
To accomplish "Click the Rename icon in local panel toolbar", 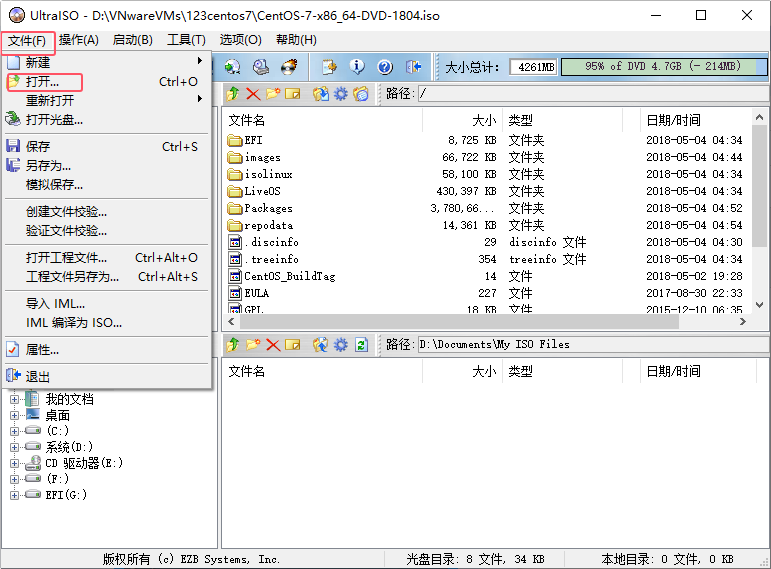I will [x=293, y=345].
